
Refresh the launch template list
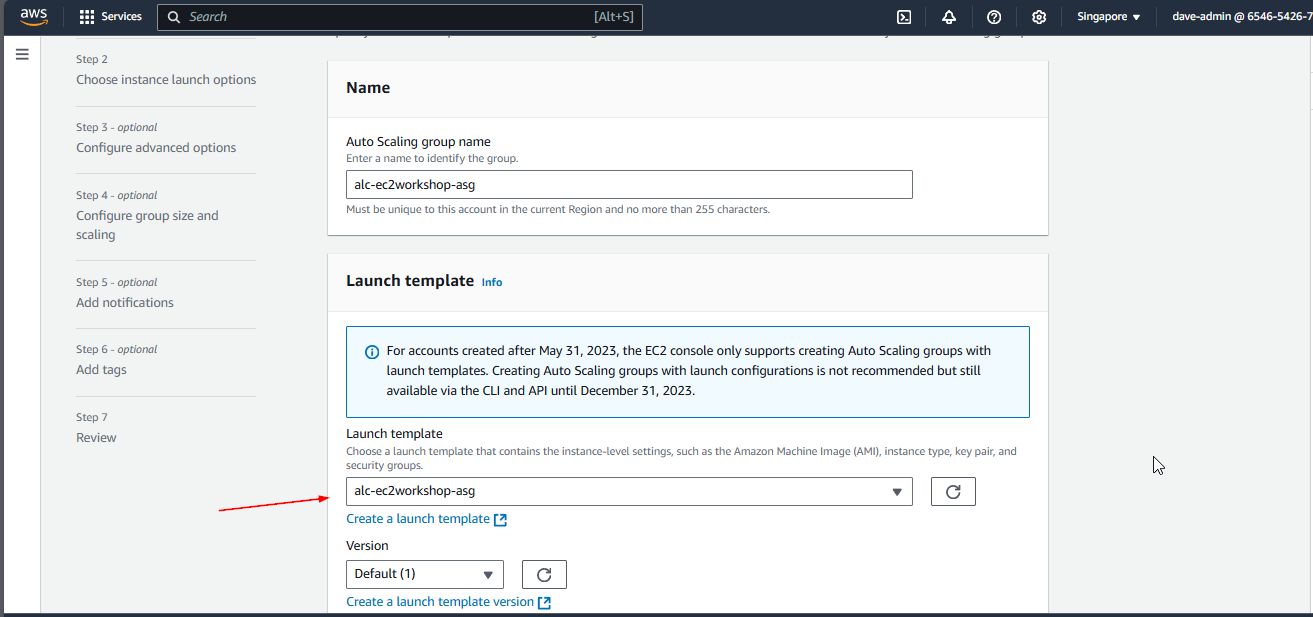click(x=953, y=492)
